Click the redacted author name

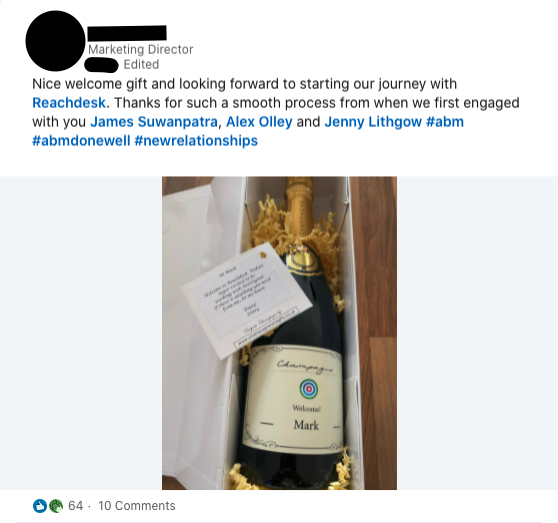click(127, 33)
